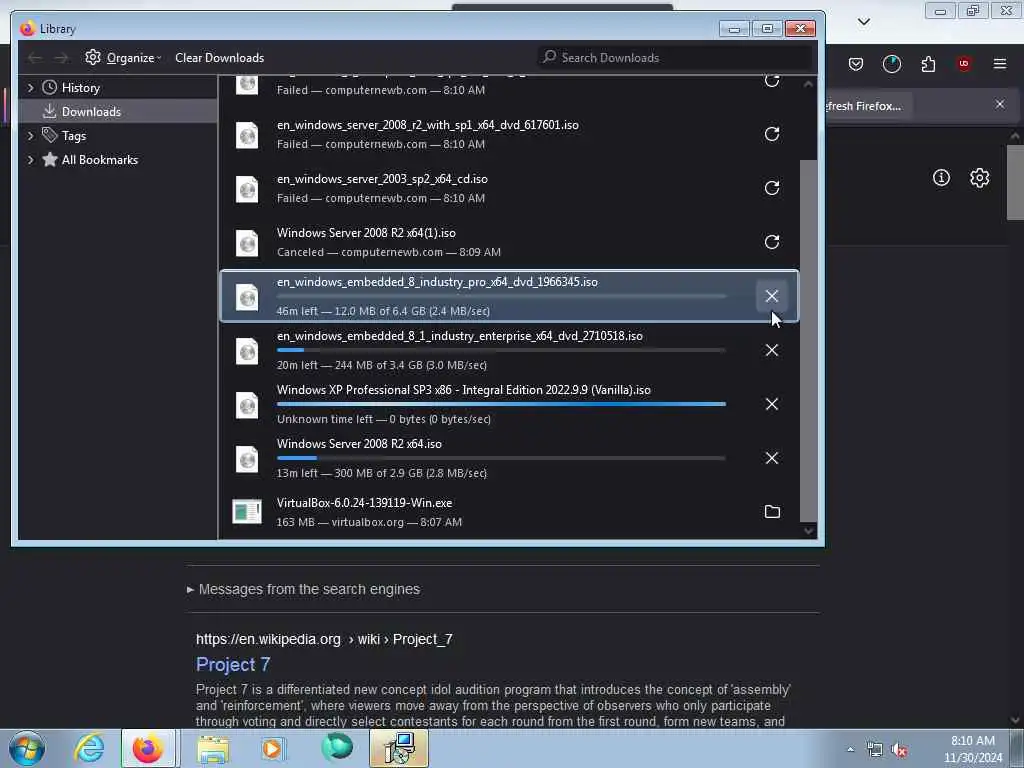Image resolution: width=1024 pixels, height=768 pixels.
Task: Cancel the en_windows_embedded_8_industry_pro download
Action: click(x=771, y=296)
